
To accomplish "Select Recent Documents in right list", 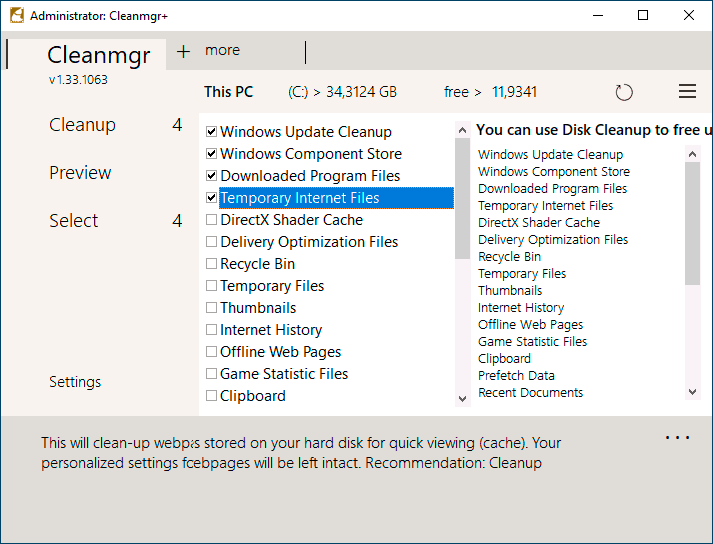I will pos(530,393).
